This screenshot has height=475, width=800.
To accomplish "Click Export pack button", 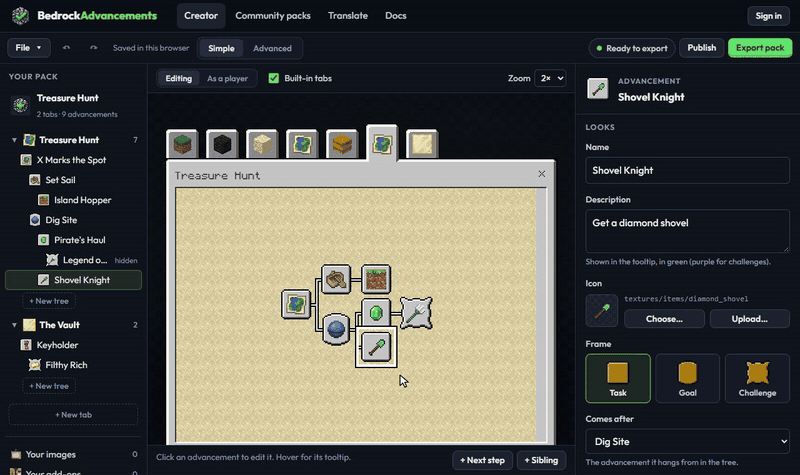I will click(760, 48).
